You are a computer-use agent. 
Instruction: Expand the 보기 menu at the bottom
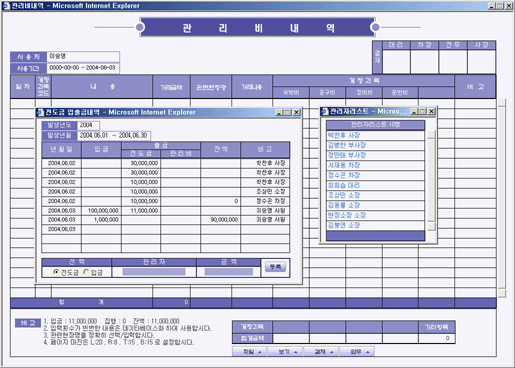285,352
